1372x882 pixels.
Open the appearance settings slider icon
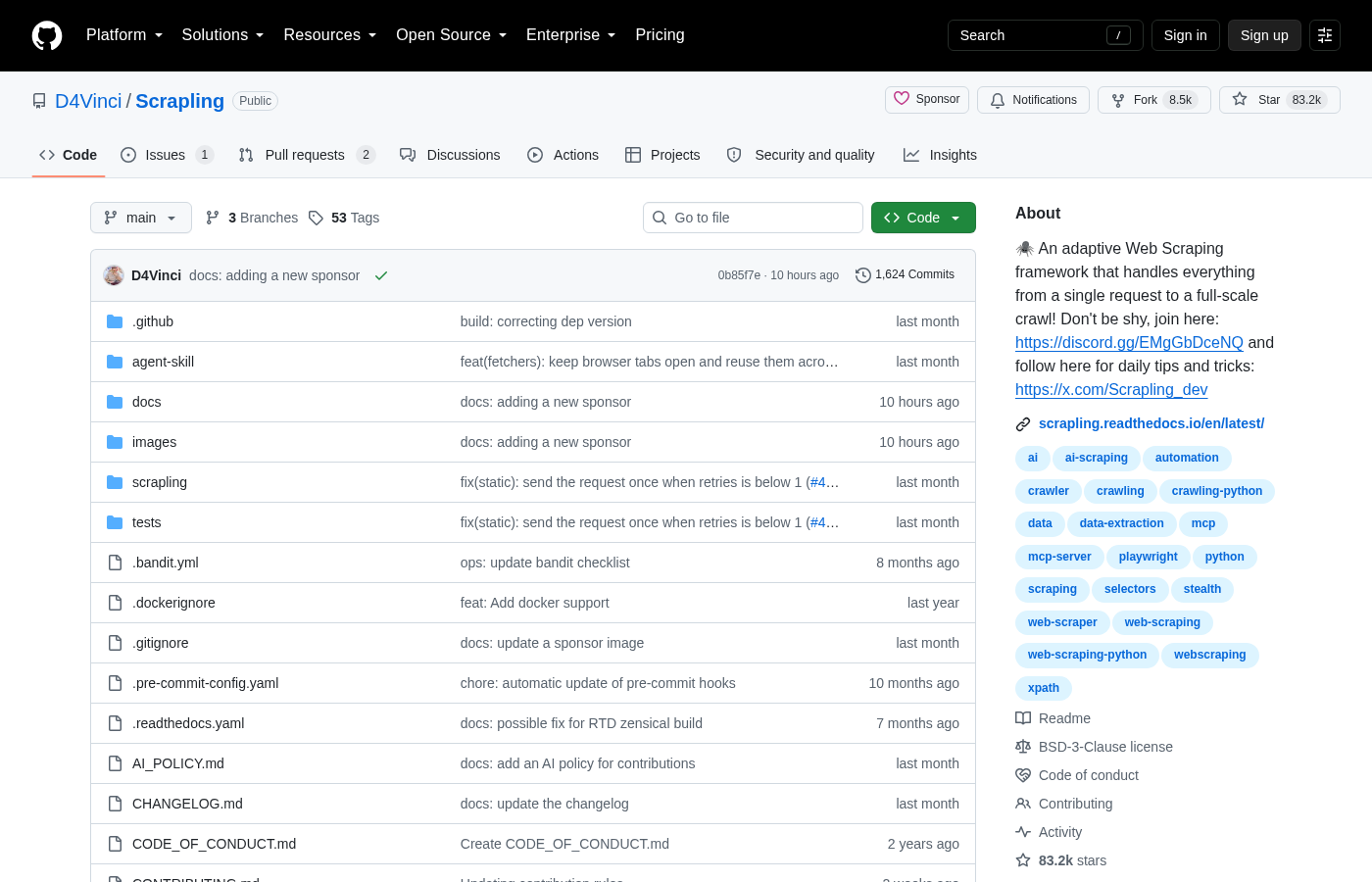pos(1325,35)
